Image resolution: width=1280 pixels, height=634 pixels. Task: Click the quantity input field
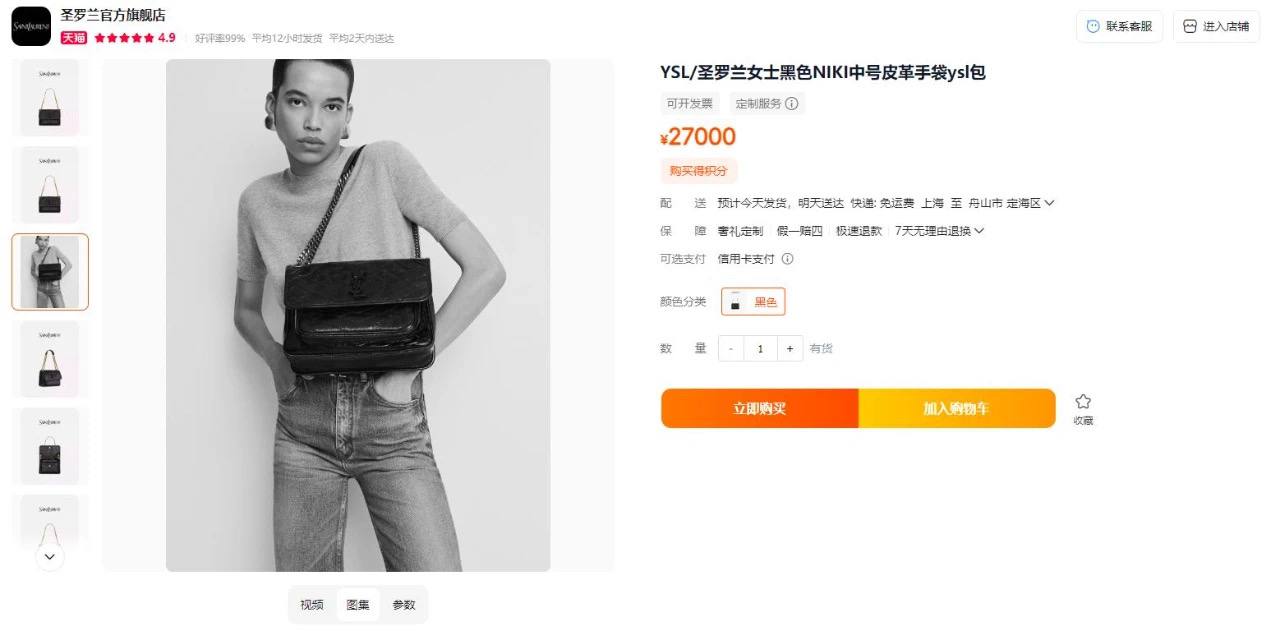(x=760, y=348)
